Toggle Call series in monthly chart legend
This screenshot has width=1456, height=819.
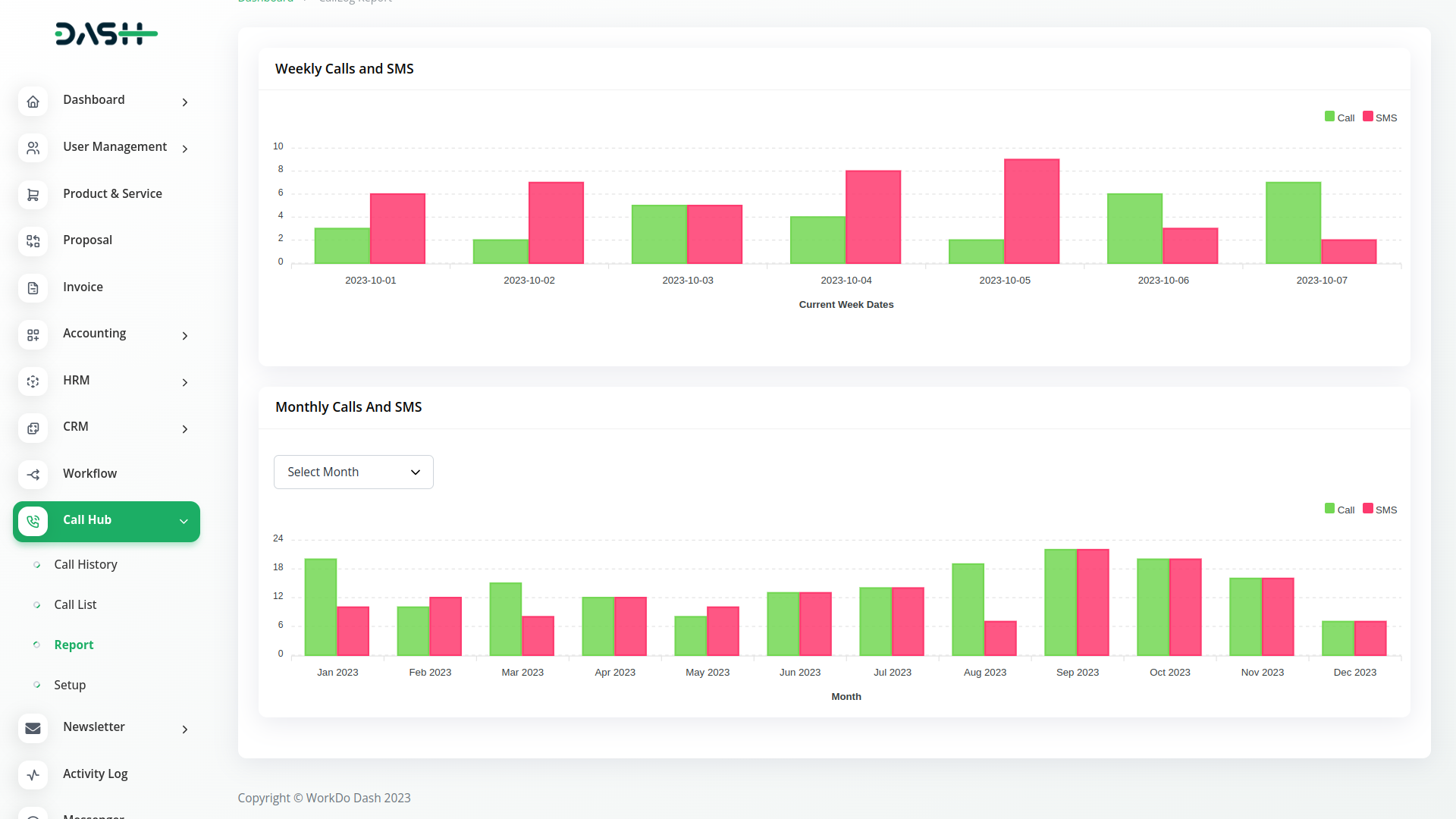tap(1339, 510)
